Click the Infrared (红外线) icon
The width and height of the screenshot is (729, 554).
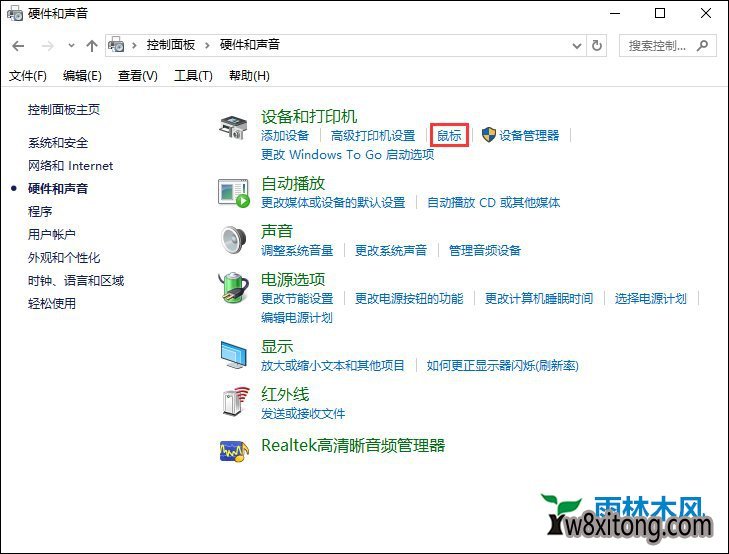tap(234, 402)
